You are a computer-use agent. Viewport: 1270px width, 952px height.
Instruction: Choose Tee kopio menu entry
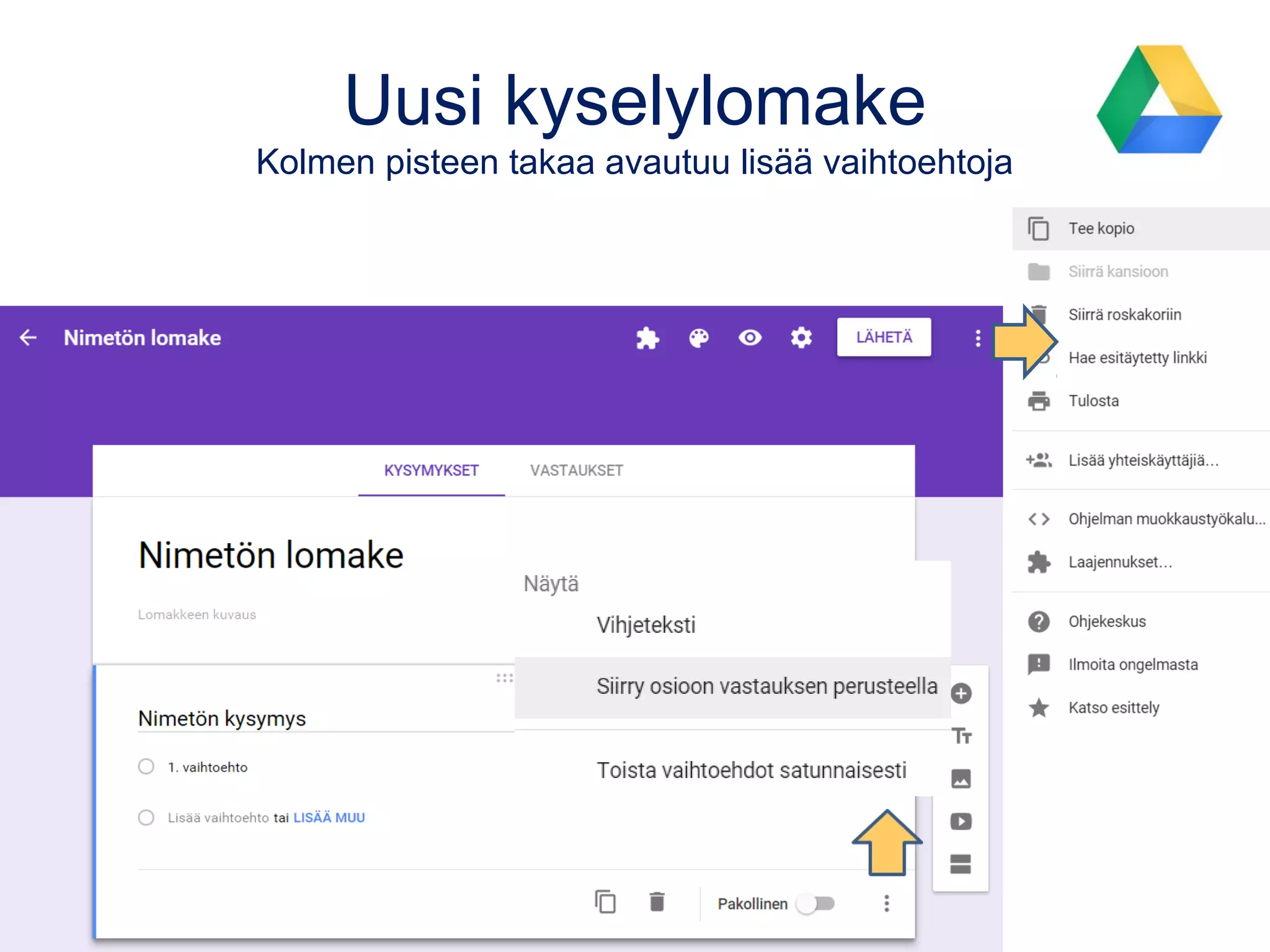[1141, 229]
